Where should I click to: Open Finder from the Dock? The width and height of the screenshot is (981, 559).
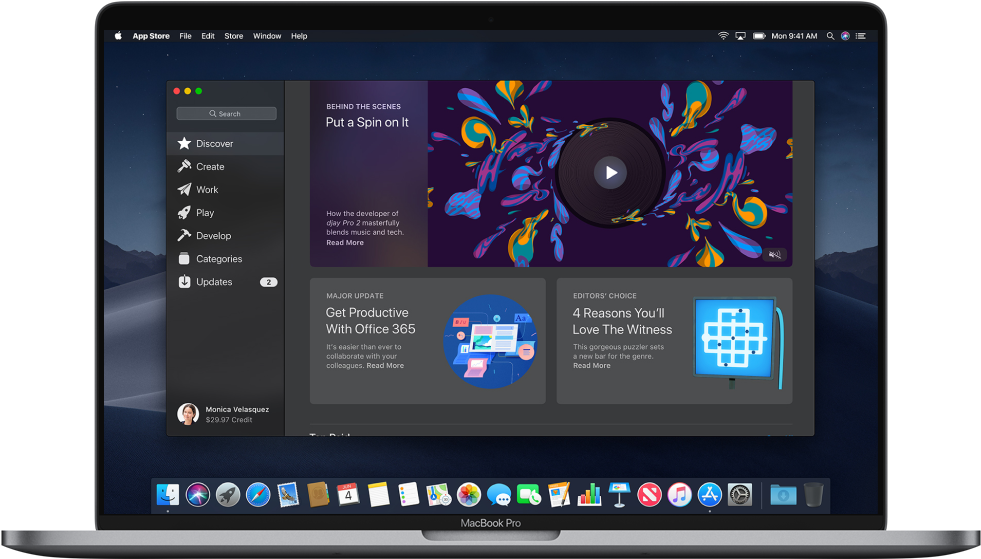point(168,495)
